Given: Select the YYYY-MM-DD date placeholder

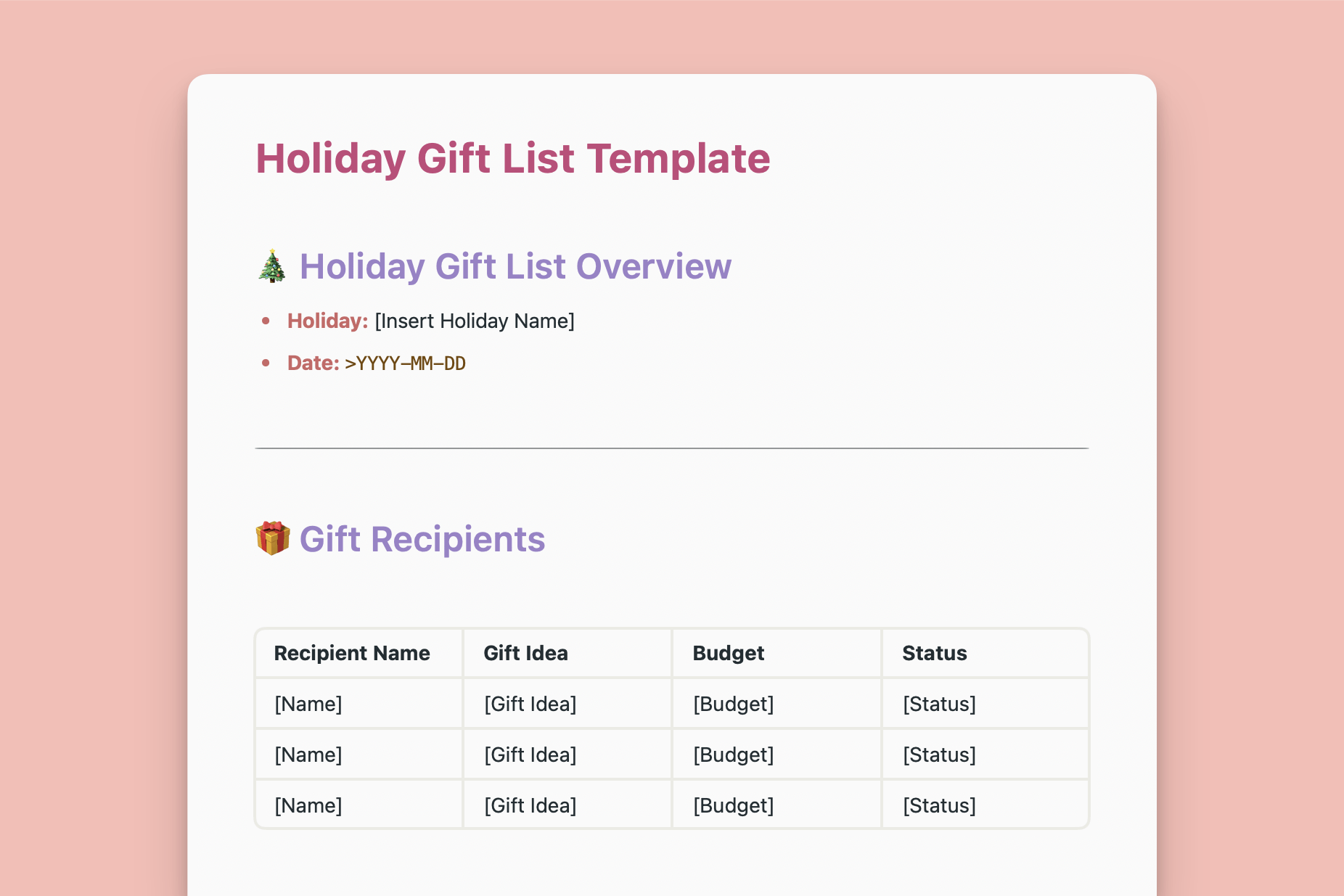Looking at the screenshot, I should (x=406, y=363).
